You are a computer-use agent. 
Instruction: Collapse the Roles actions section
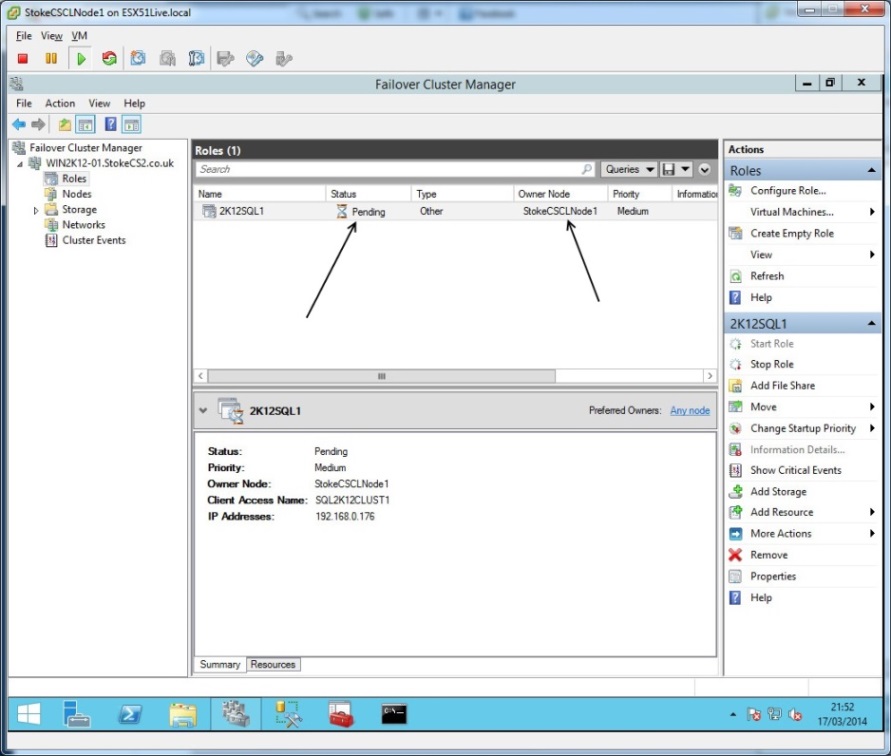(871, 171)
